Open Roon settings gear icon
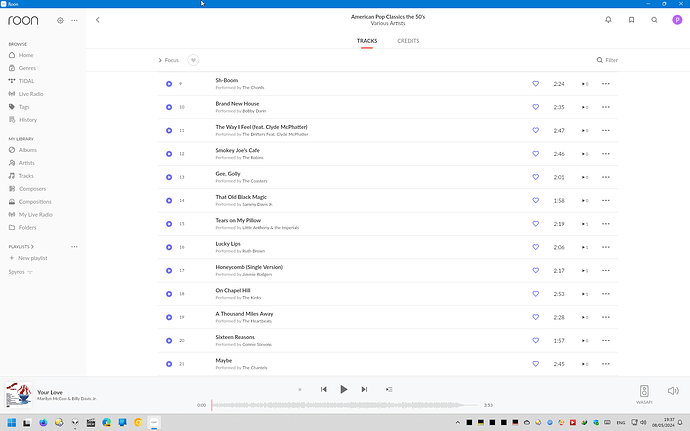 [60, 20]
